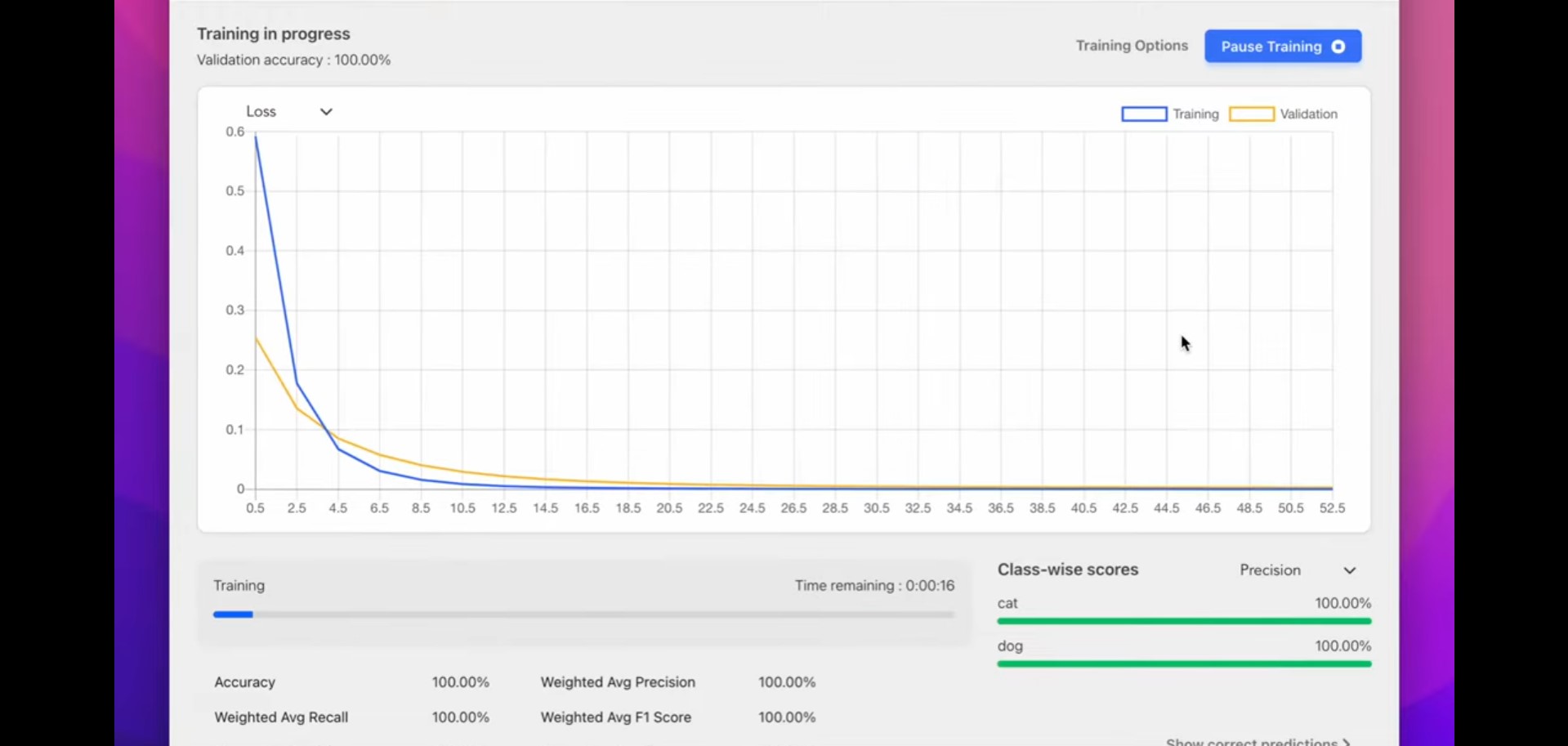This screenshot has width=1568, height=746.
Task: Toggle the Validation series legend box
Action: (x=1252, y=114)
